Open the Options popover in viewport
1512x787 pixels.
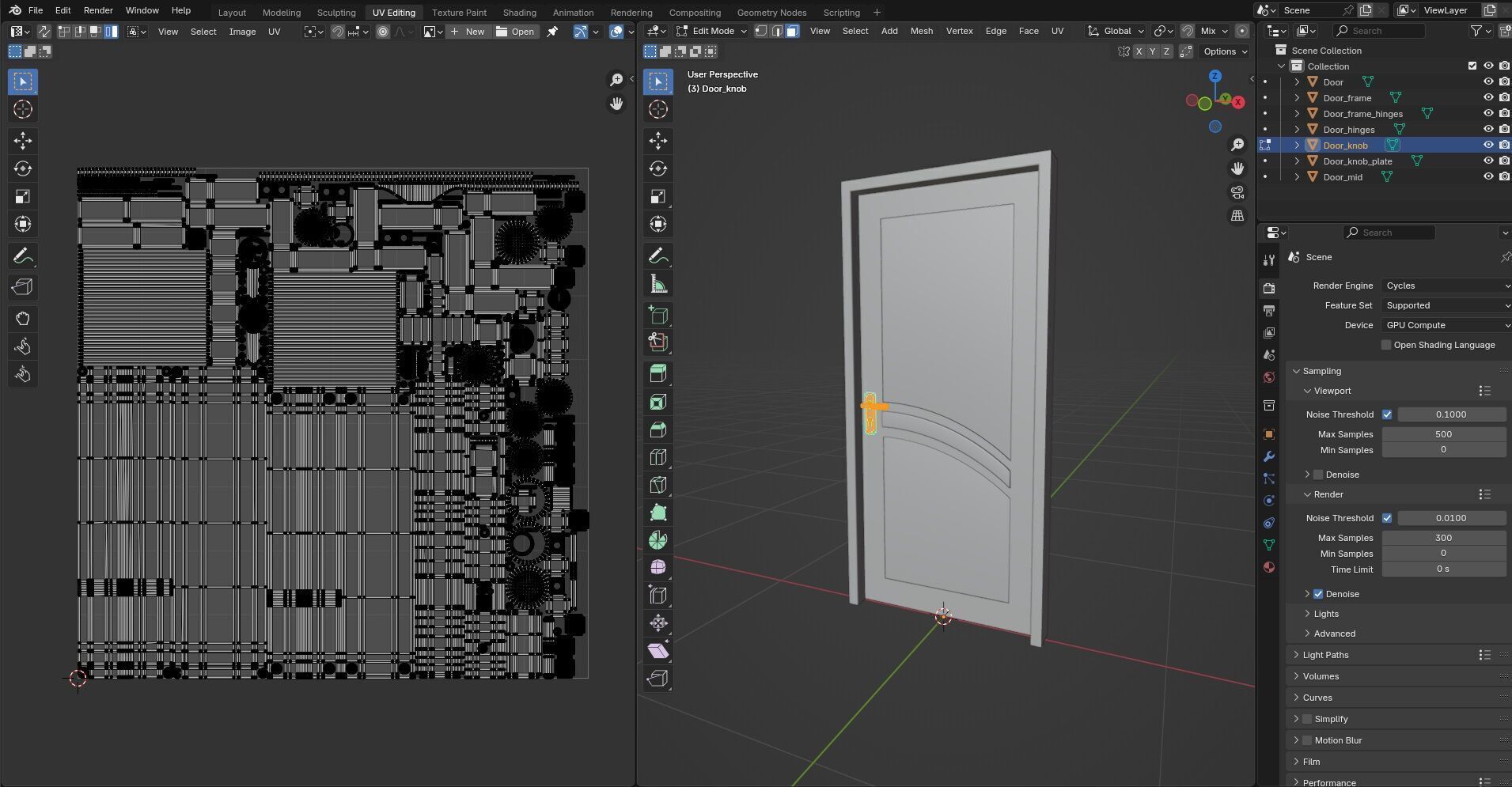point(1225,51)
